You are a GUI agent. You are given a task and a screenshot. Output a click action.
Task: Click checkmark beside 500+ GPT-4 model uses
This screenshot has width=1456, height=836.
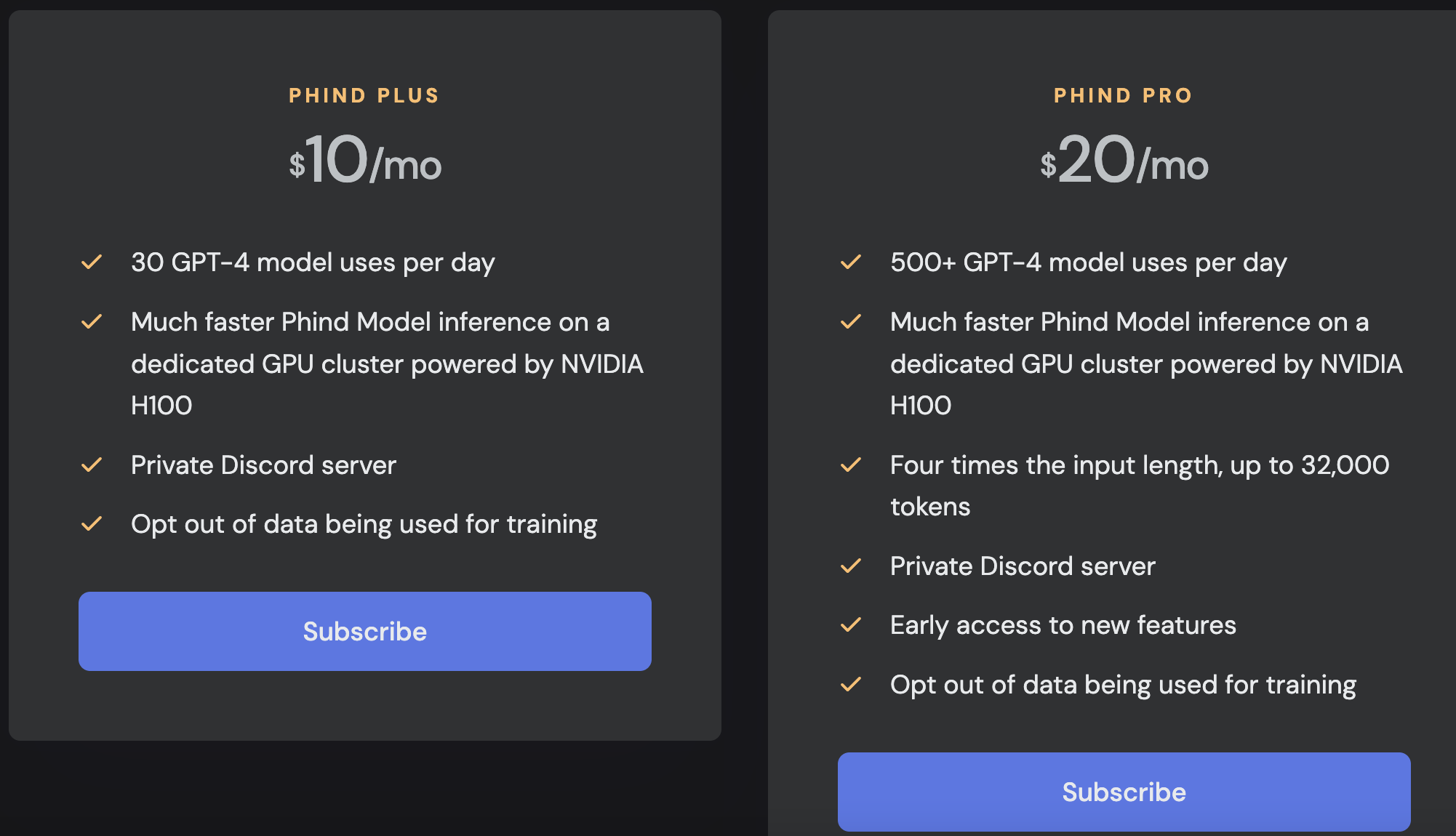click(851, 262)
